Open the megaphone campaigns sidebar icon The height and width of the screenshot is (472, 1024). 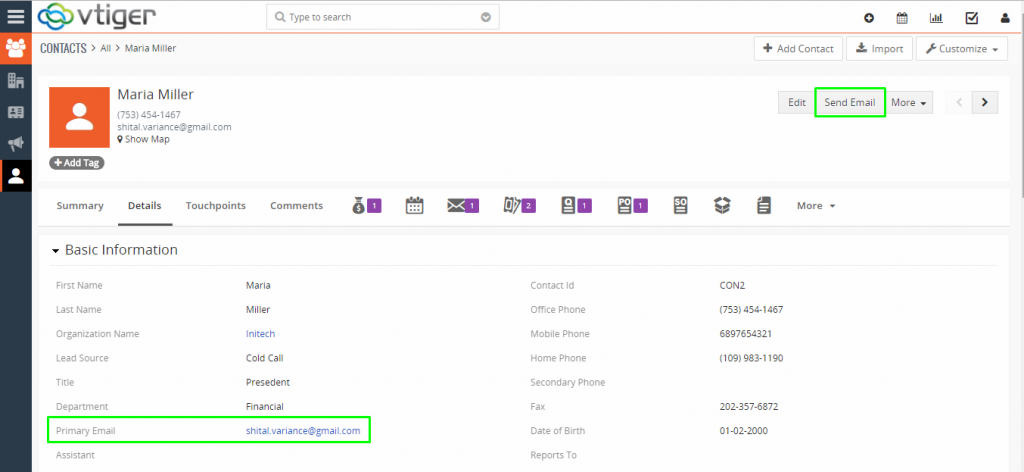[x=16, y=144]
